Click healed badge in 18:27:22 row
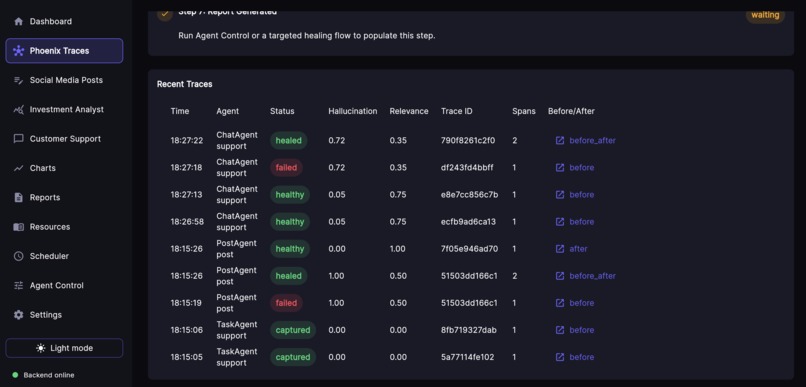This screenshot has width=806, height=387. 288,140
